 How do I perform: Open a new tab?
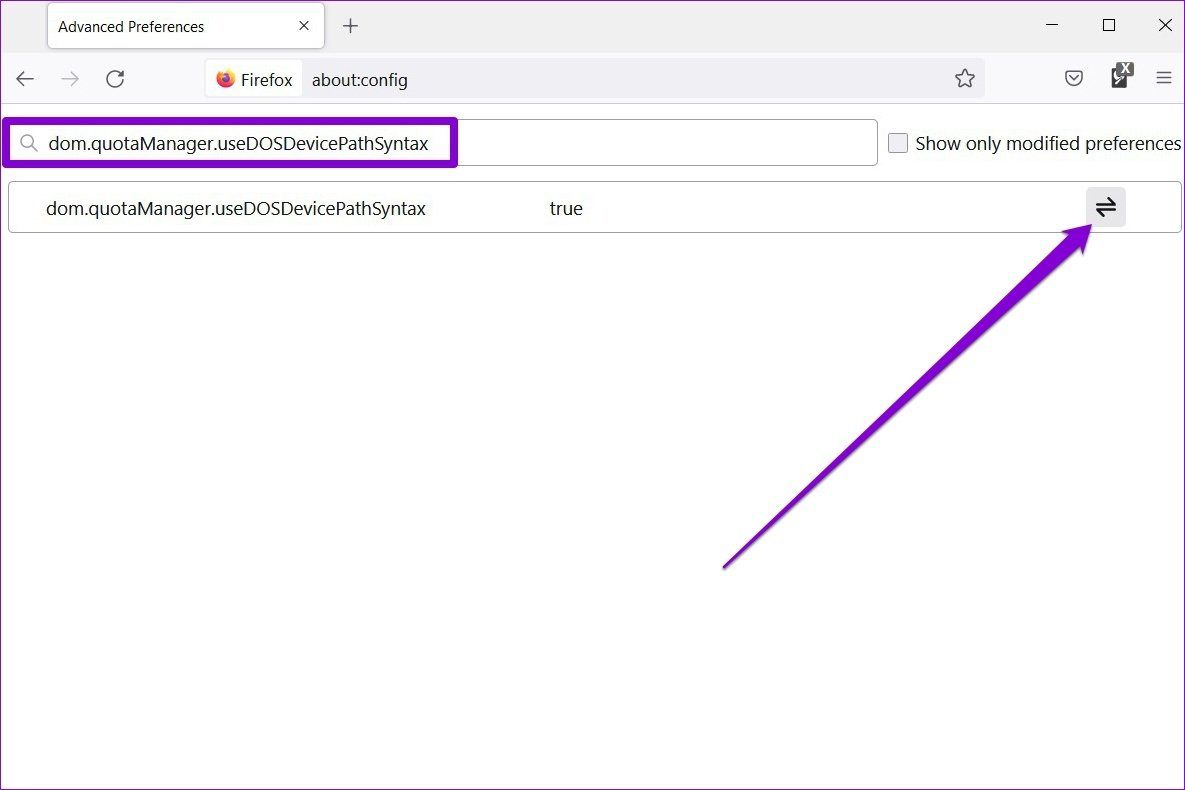pyautogui.click(x=350, y=26)
